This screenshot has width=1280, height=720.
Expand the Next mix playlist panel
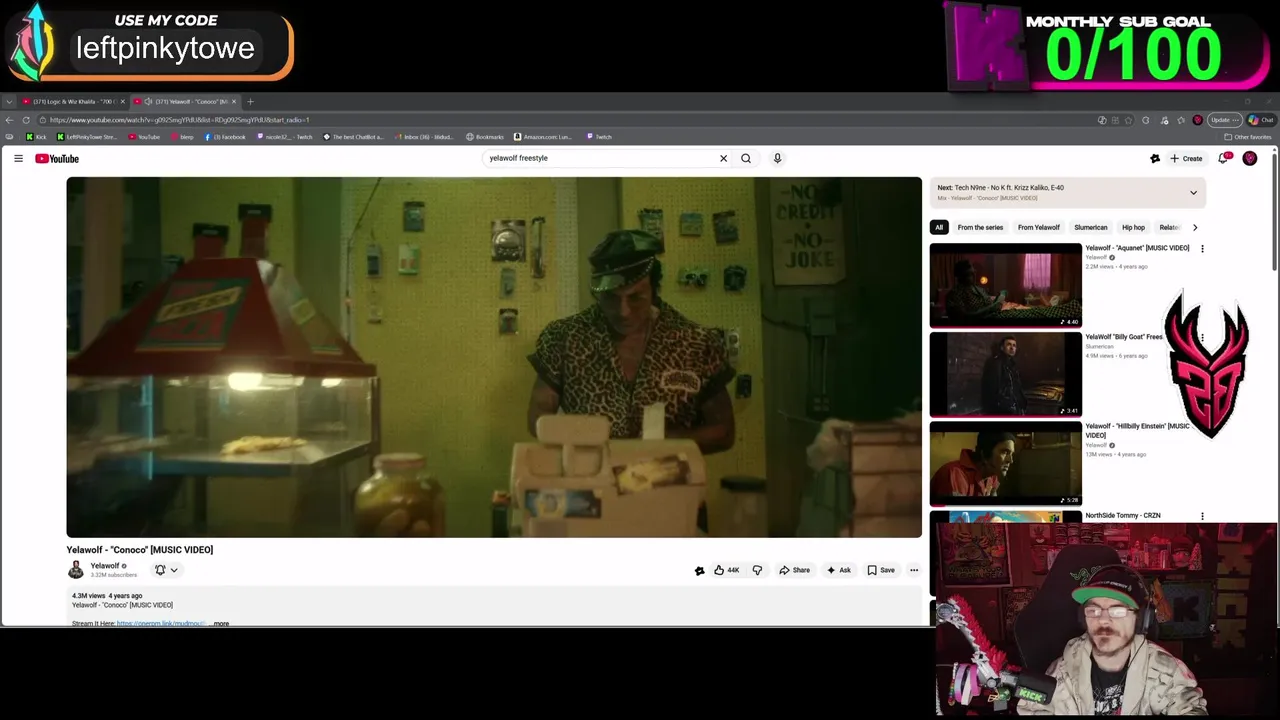pos(1193,193)
